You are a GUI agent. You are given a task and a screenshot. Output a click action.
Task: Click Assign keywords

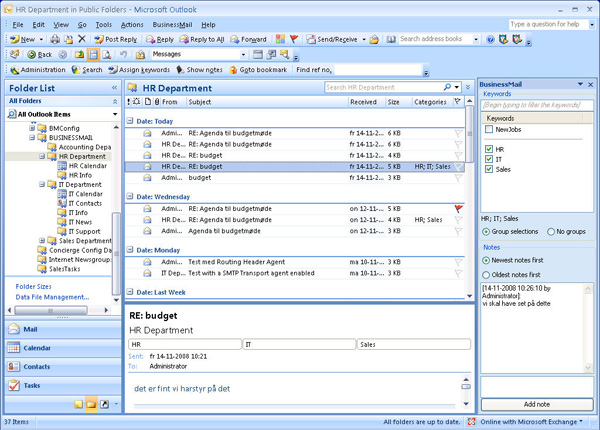click(x=139, y=70)
